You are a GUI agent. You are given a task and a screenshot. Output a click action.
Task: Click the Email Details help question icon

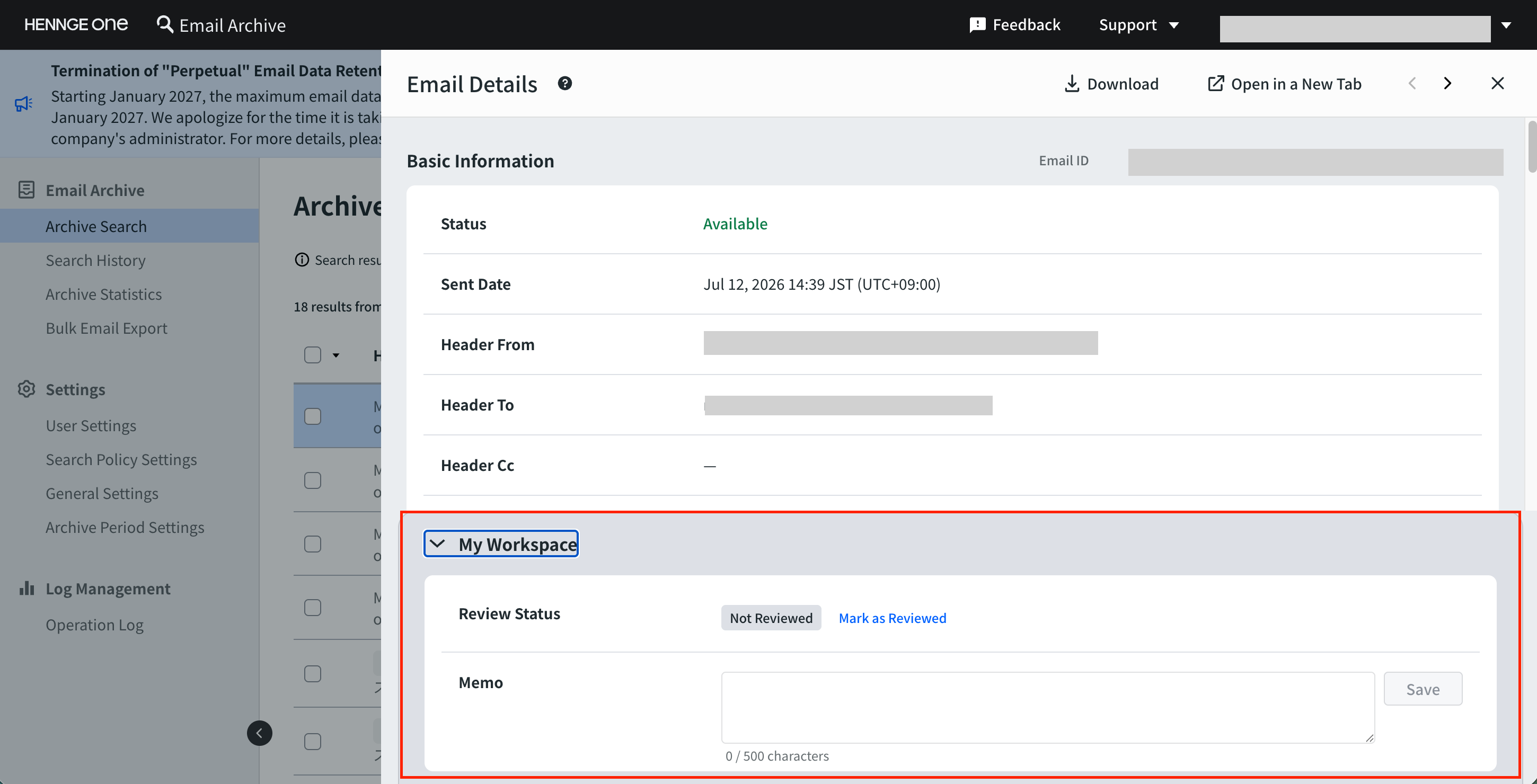564,84
